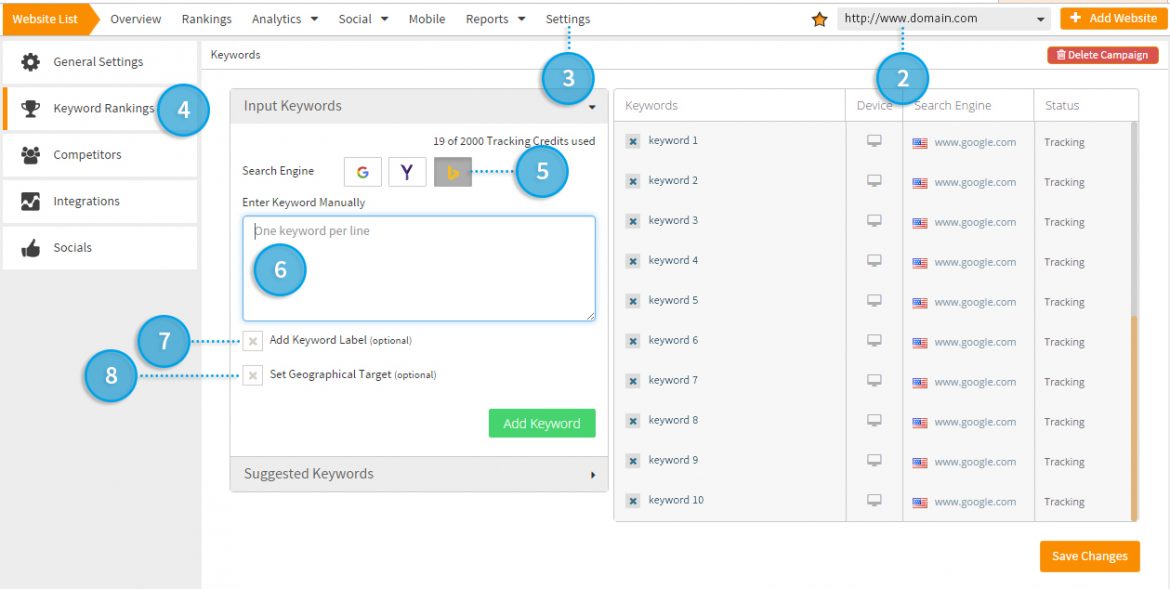Screen dimensions: 1170x589
Task: Click the desktop device icon for keyword 1
Action: coord(875,140)
